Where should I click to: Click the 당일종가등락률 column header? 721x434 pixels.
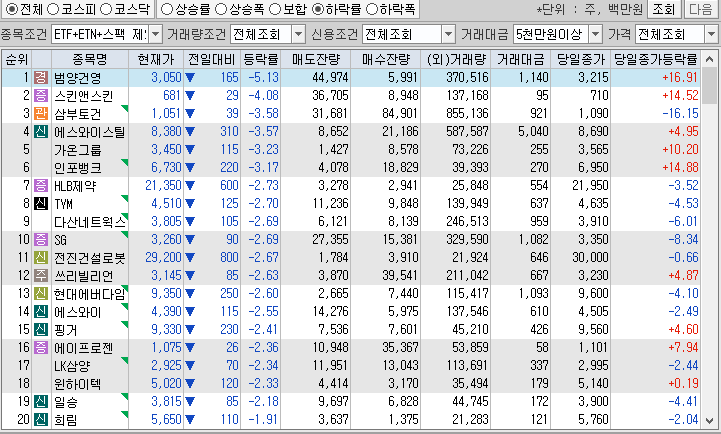[656, 59]
